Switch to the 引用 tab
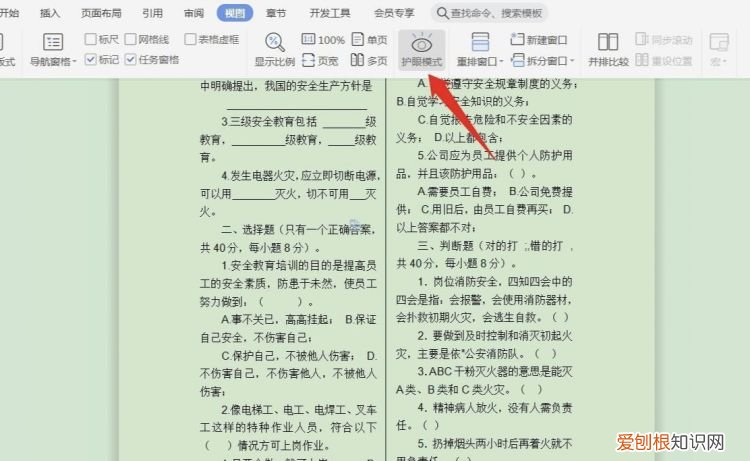The width and height of the screenshot is (750, 461). point(153,13)
